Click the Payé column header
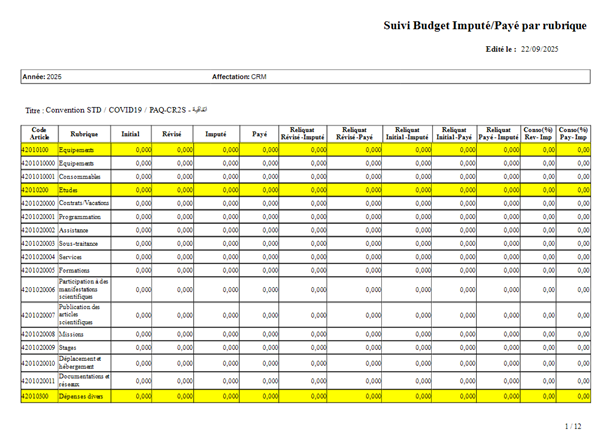606x436 pixels. [x=259, y=134]
